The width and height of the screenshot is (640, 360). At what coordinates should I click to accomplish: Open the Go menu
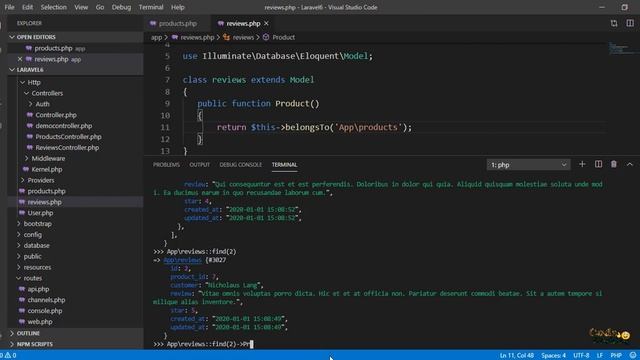tap(100, 7)
